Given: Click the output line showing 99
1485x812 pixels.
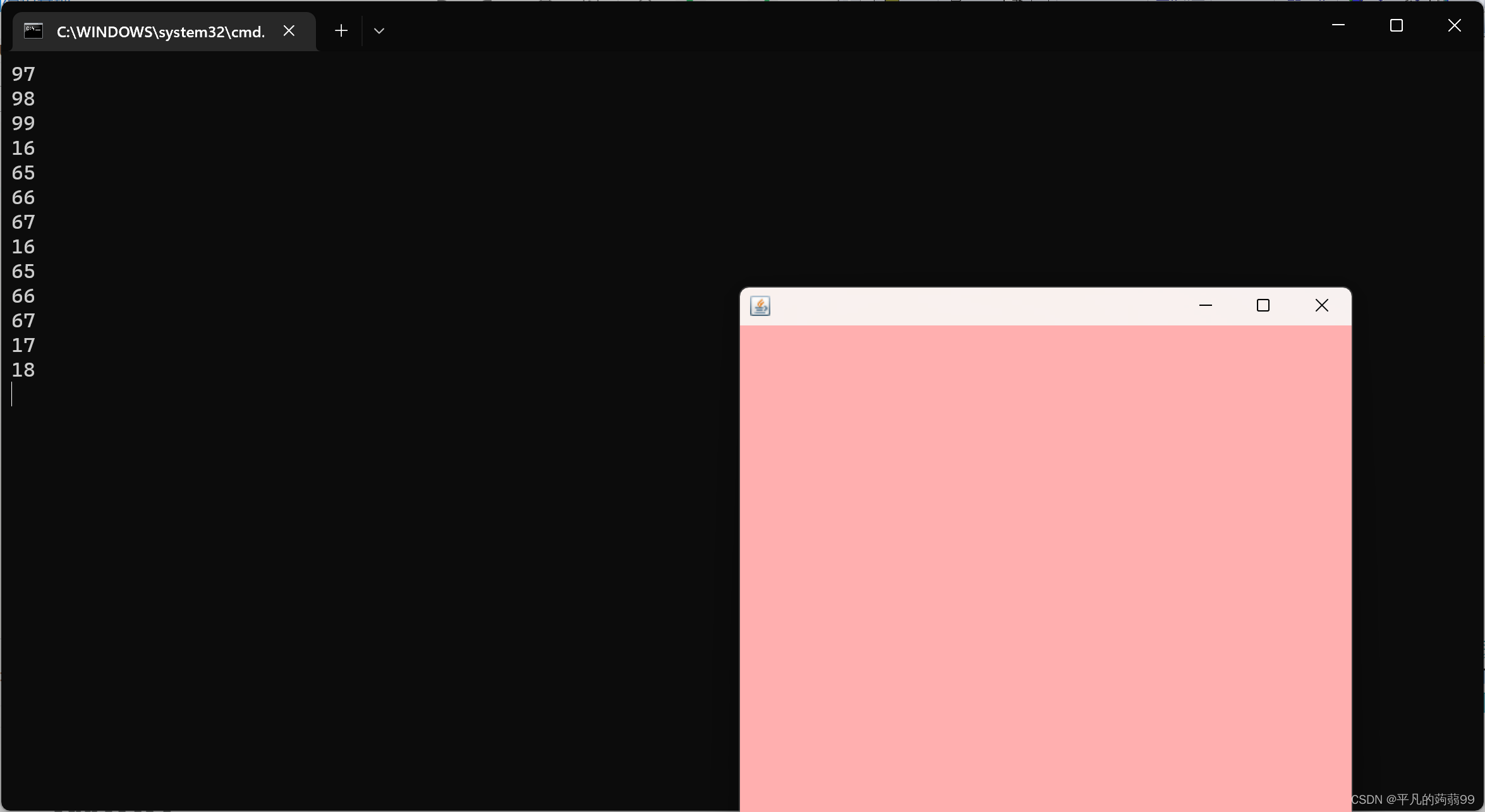Looking at the screenshot, I should (x=23, y=123).
